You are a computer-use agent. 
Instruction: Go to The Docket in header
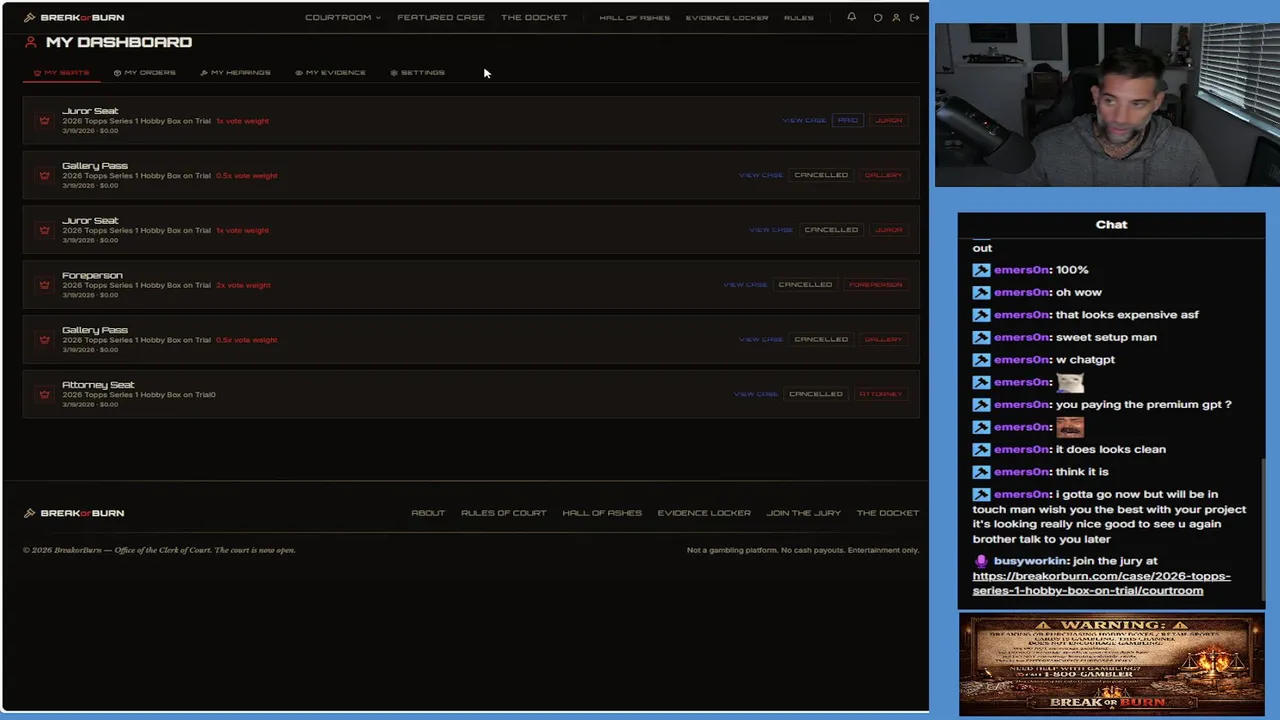tap(534, 17)
